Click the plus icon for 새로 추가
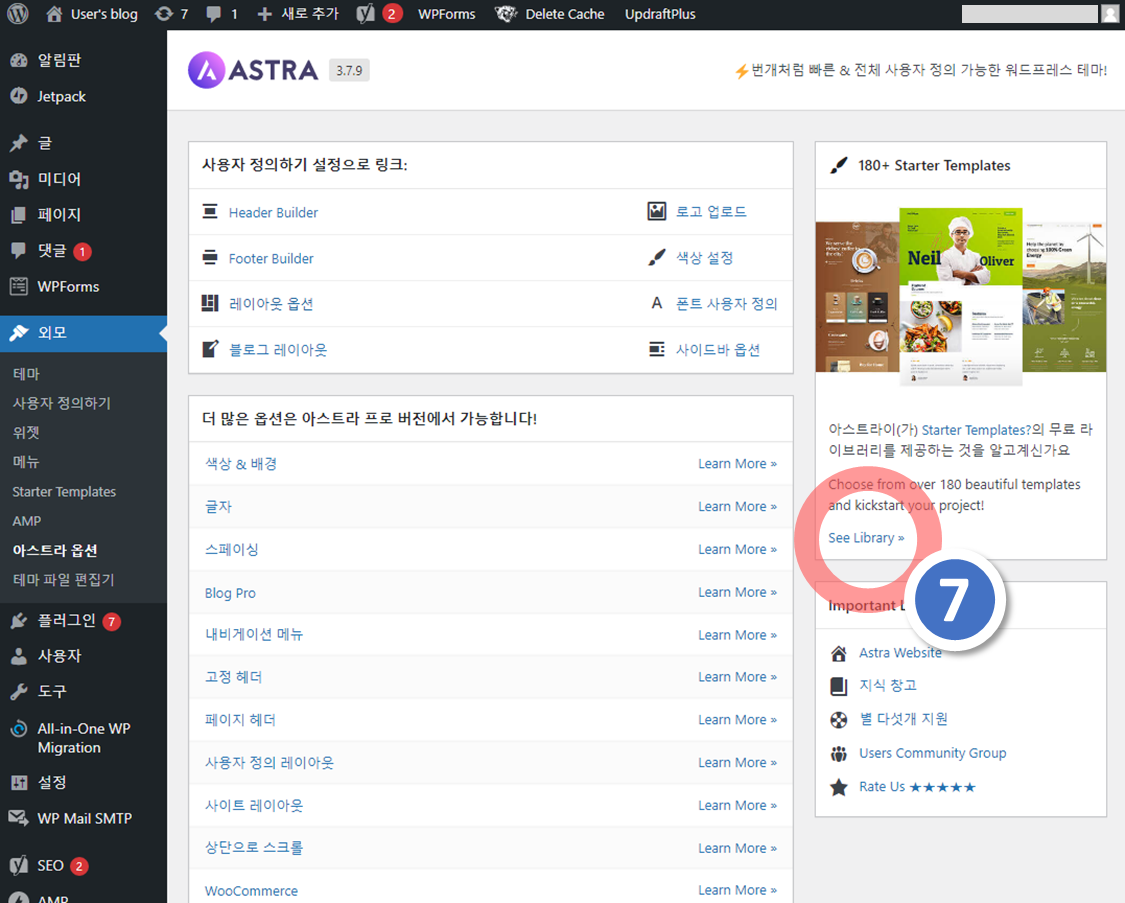 265,14
